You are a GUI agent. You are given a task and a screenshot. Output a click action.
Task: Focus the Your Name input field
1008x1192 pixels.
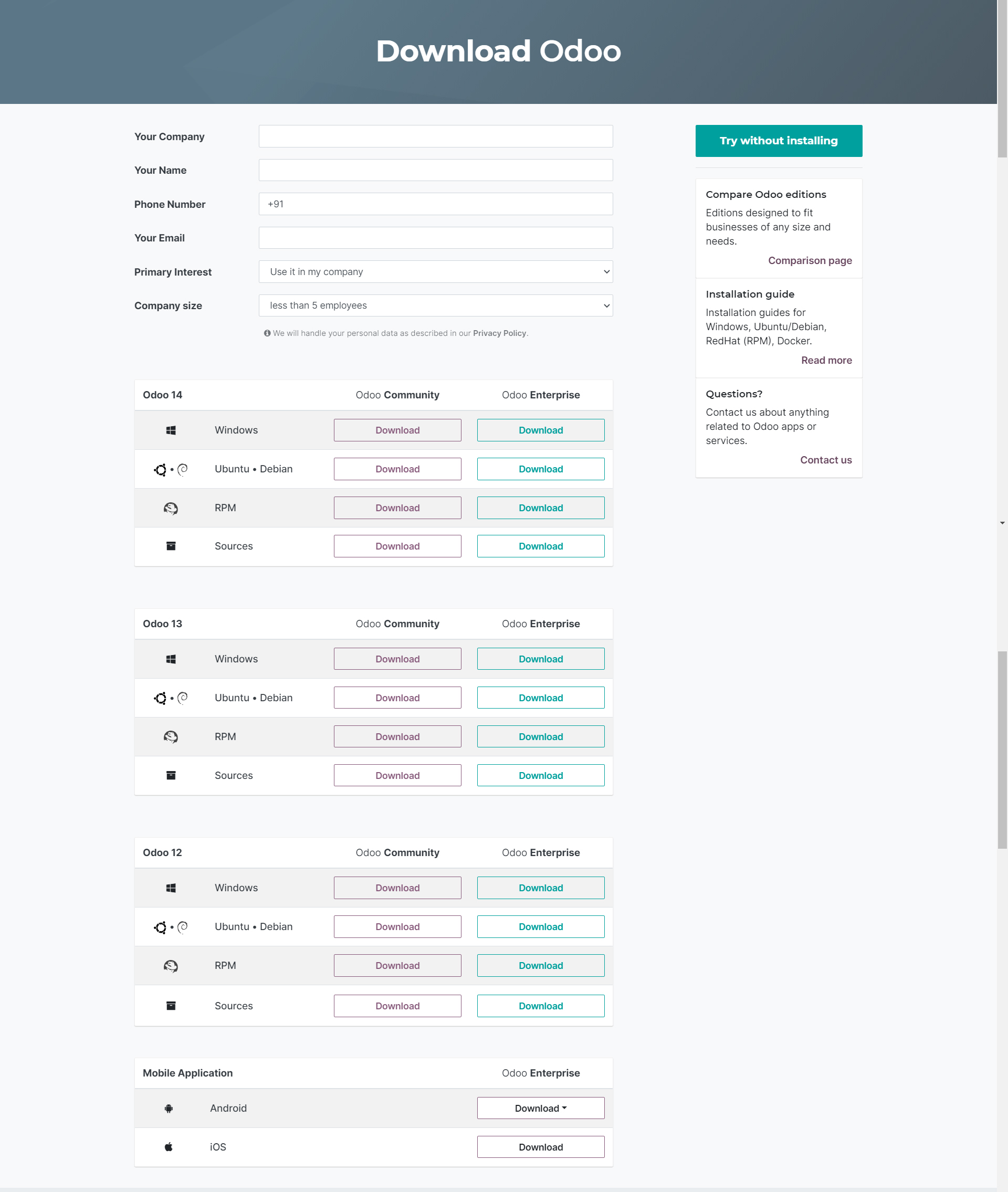(x=435, y=170)
